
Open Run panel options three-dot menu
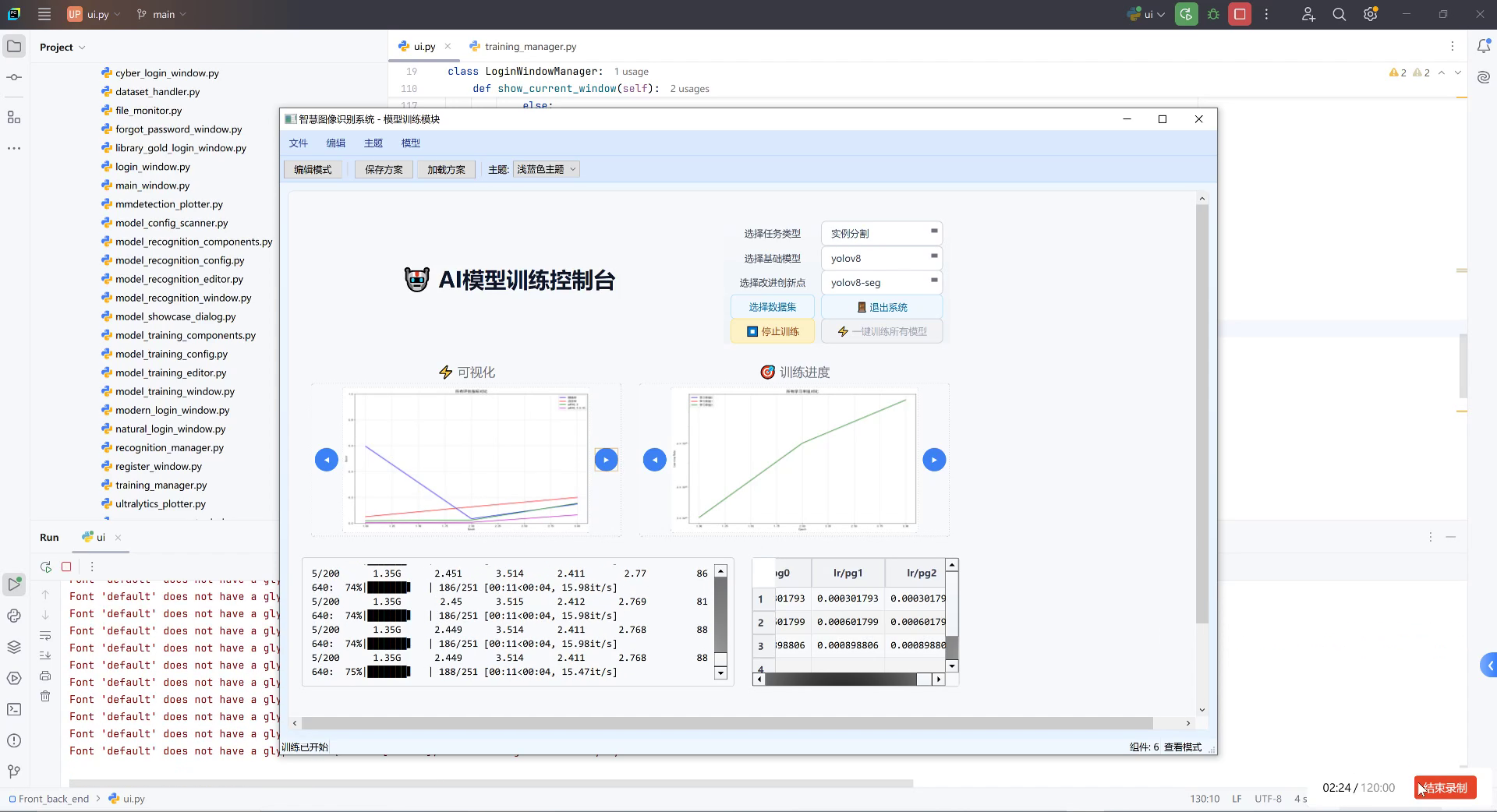tap(1430, 537)
